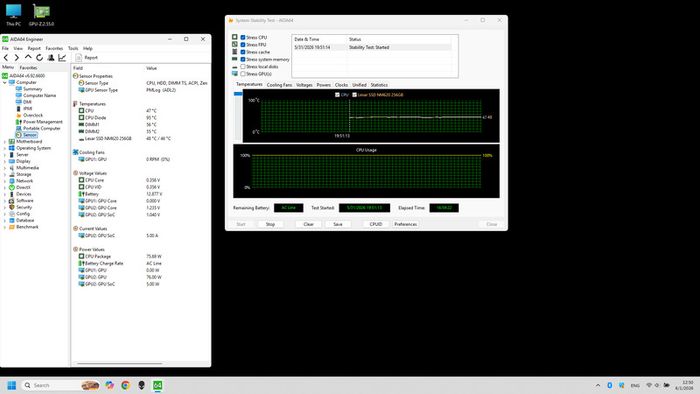
Task: Open the File menu in AIDA64
Action: coord(5,48)
